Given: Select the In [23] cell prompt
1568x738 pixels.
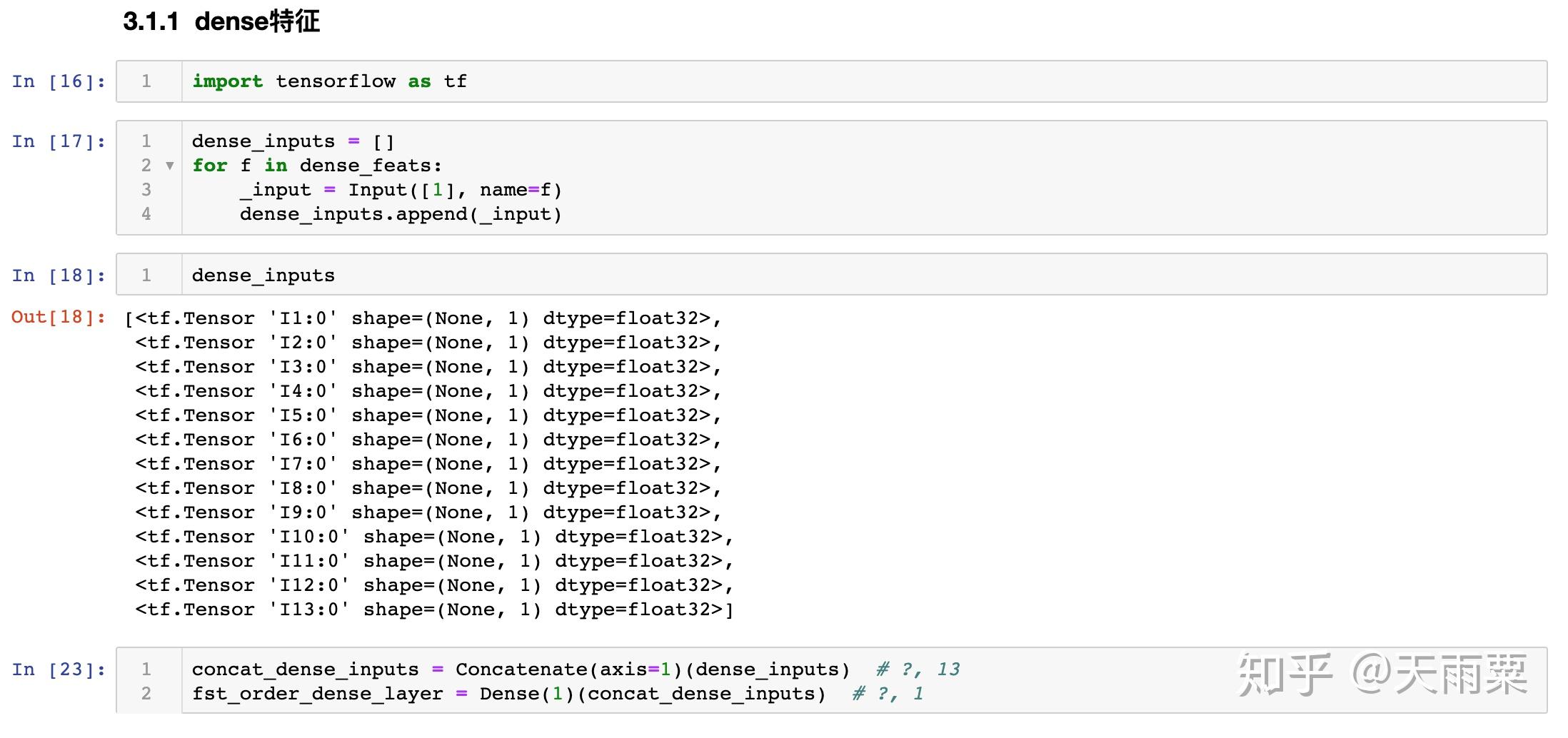Looking at the screenshot, I should pyautogui.click(x=59, y=669).
